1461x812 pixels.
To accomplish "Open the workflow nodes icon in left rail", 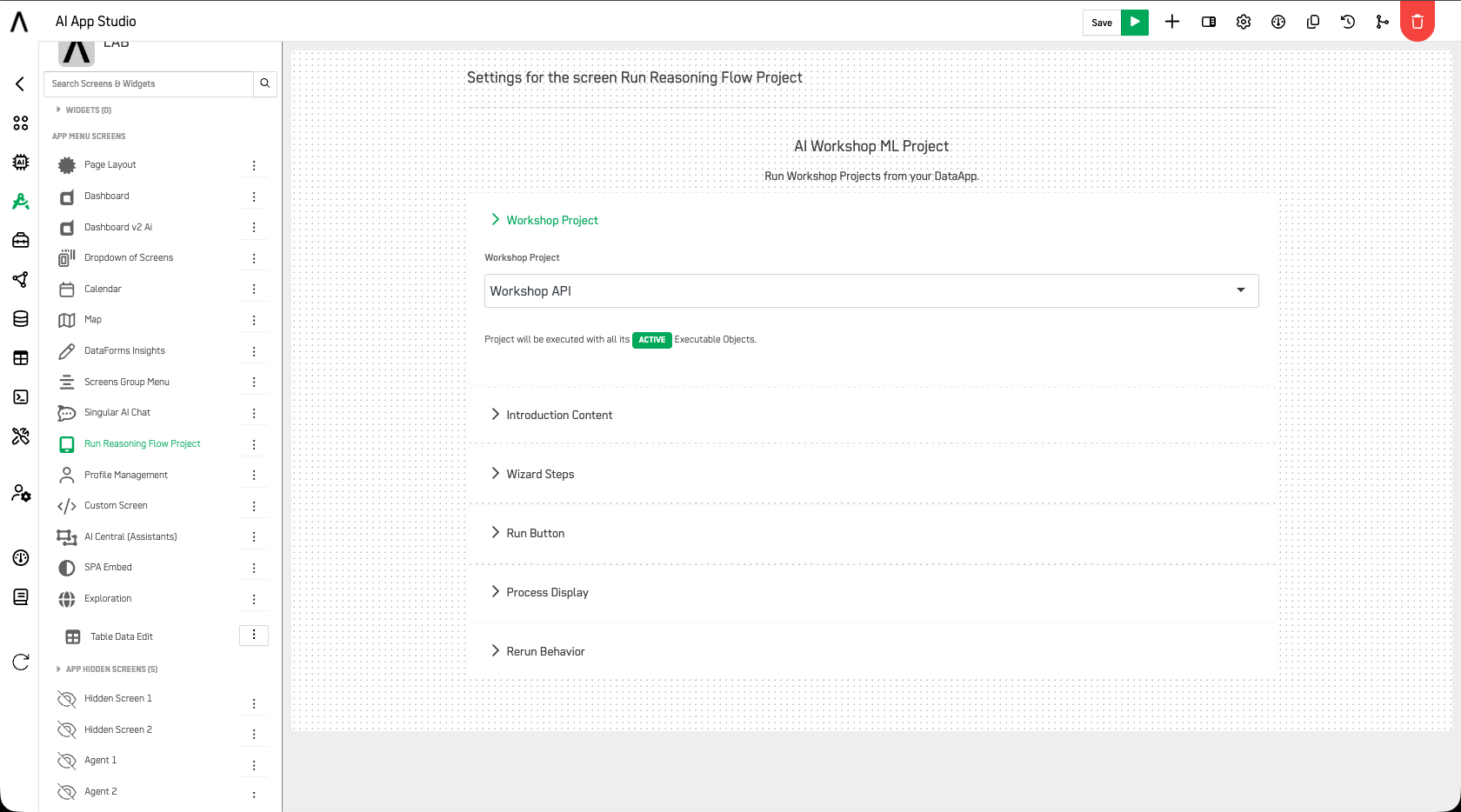I will [21, 279].
